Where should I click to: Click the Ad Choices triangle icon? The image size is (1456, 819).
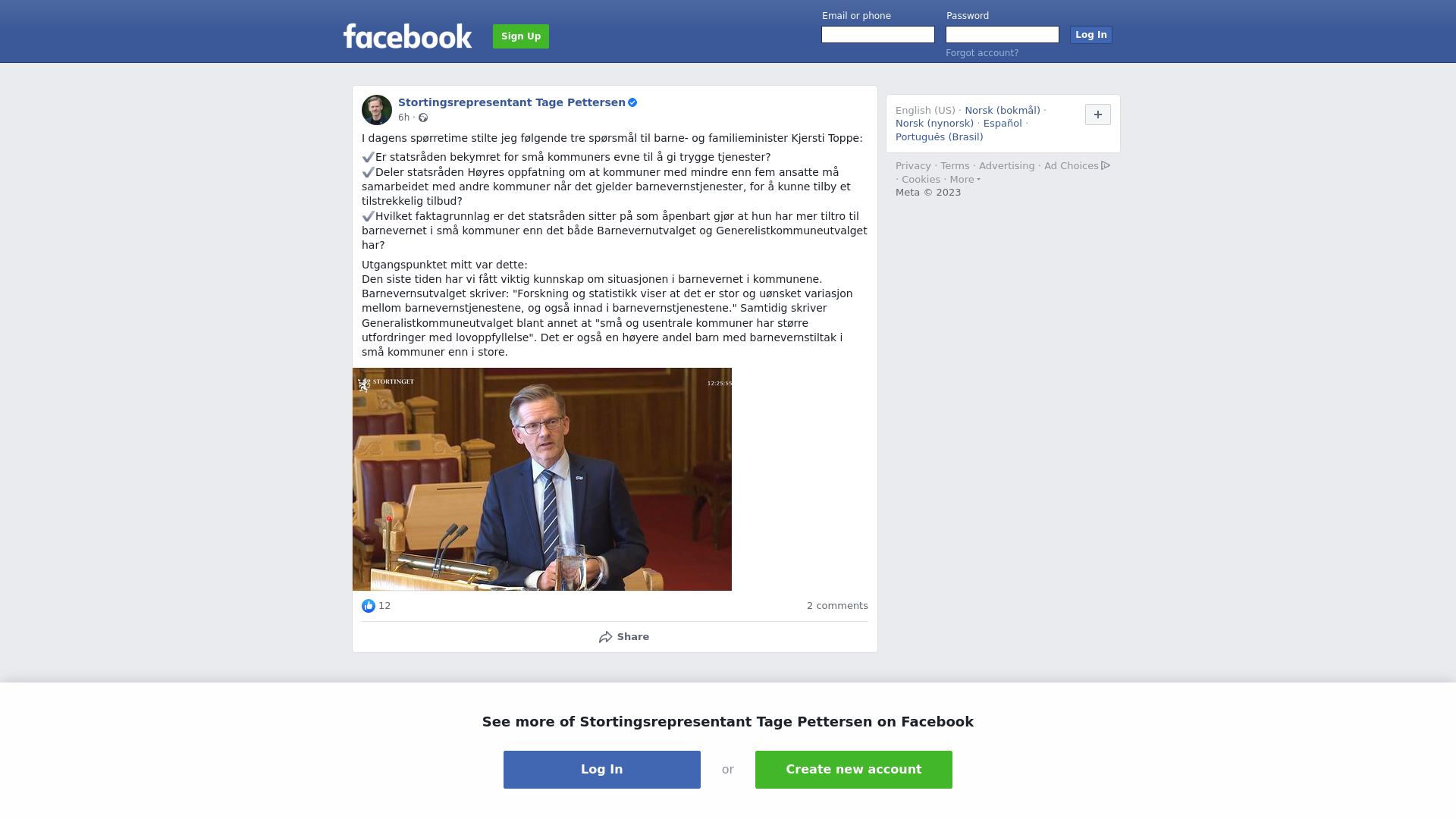(x=1106, y=165)
